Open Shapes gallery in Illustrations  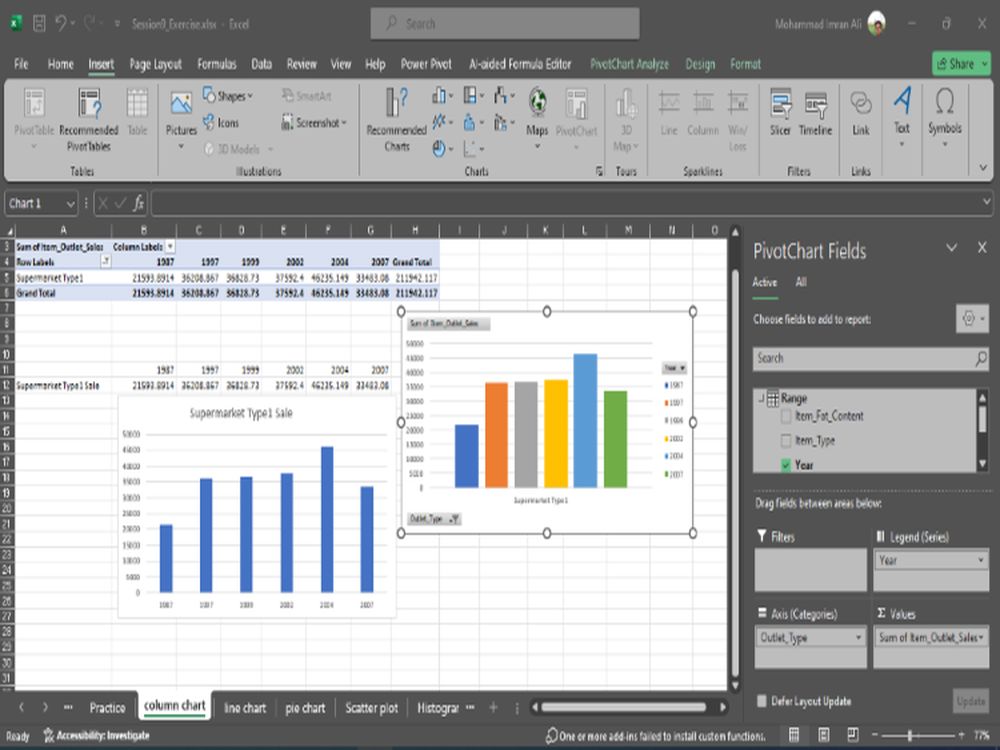[228, 96]
